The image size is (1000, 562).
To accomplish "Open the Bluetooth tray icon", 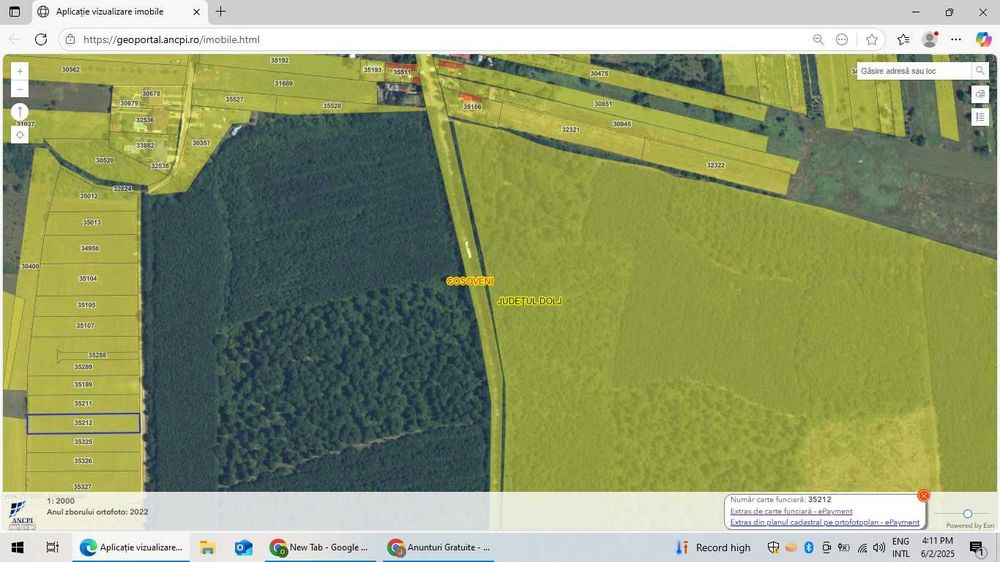I will coord(809,547).
